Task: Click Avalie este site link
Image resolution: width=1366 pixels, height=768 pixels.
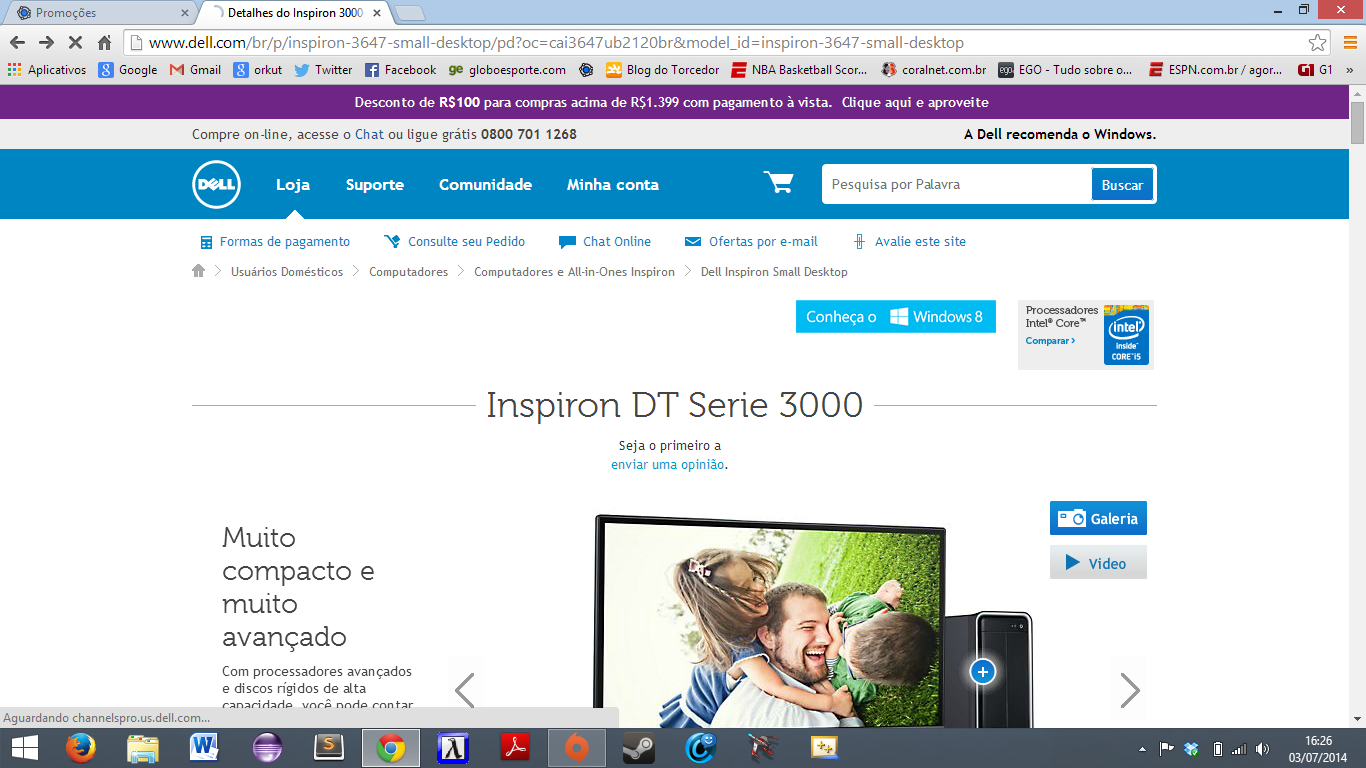Action: [909, 241]
